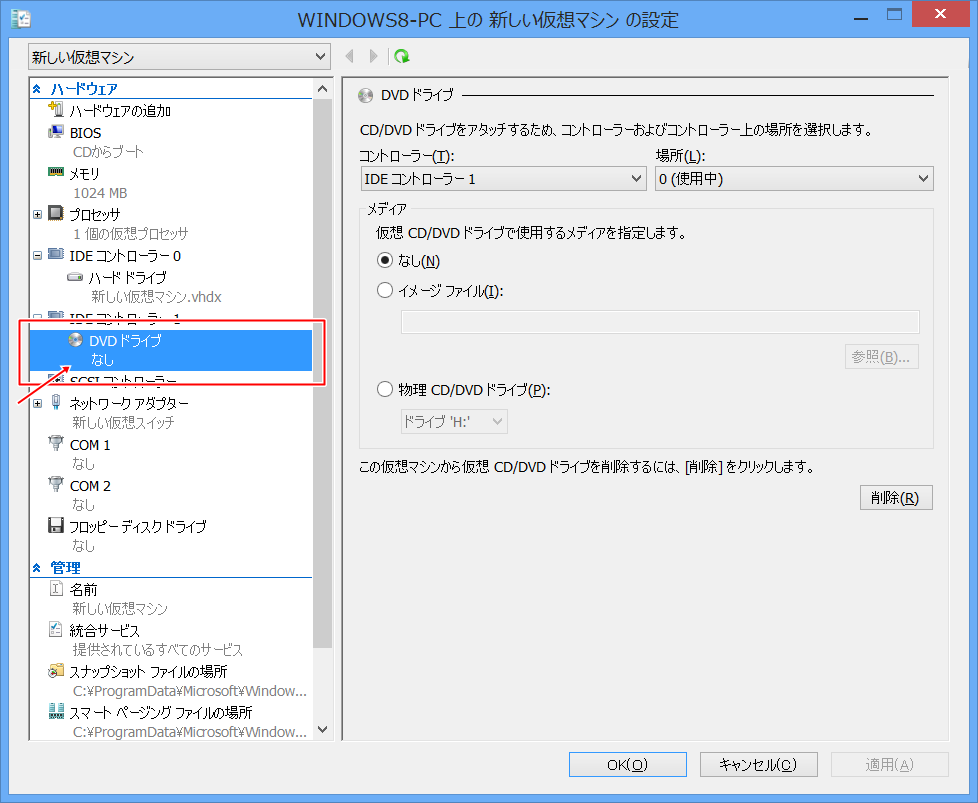Expand the プロセッサ tree node
978x803 pixels.
[x=37, y=214]
